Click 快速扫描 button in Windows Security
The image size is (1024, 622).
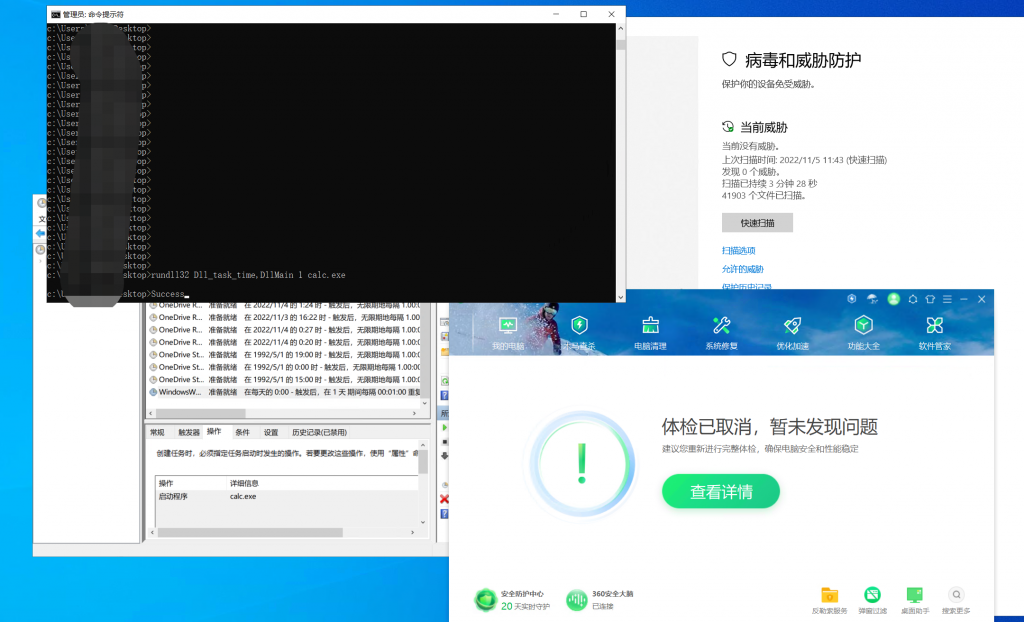tap(757, 223)
